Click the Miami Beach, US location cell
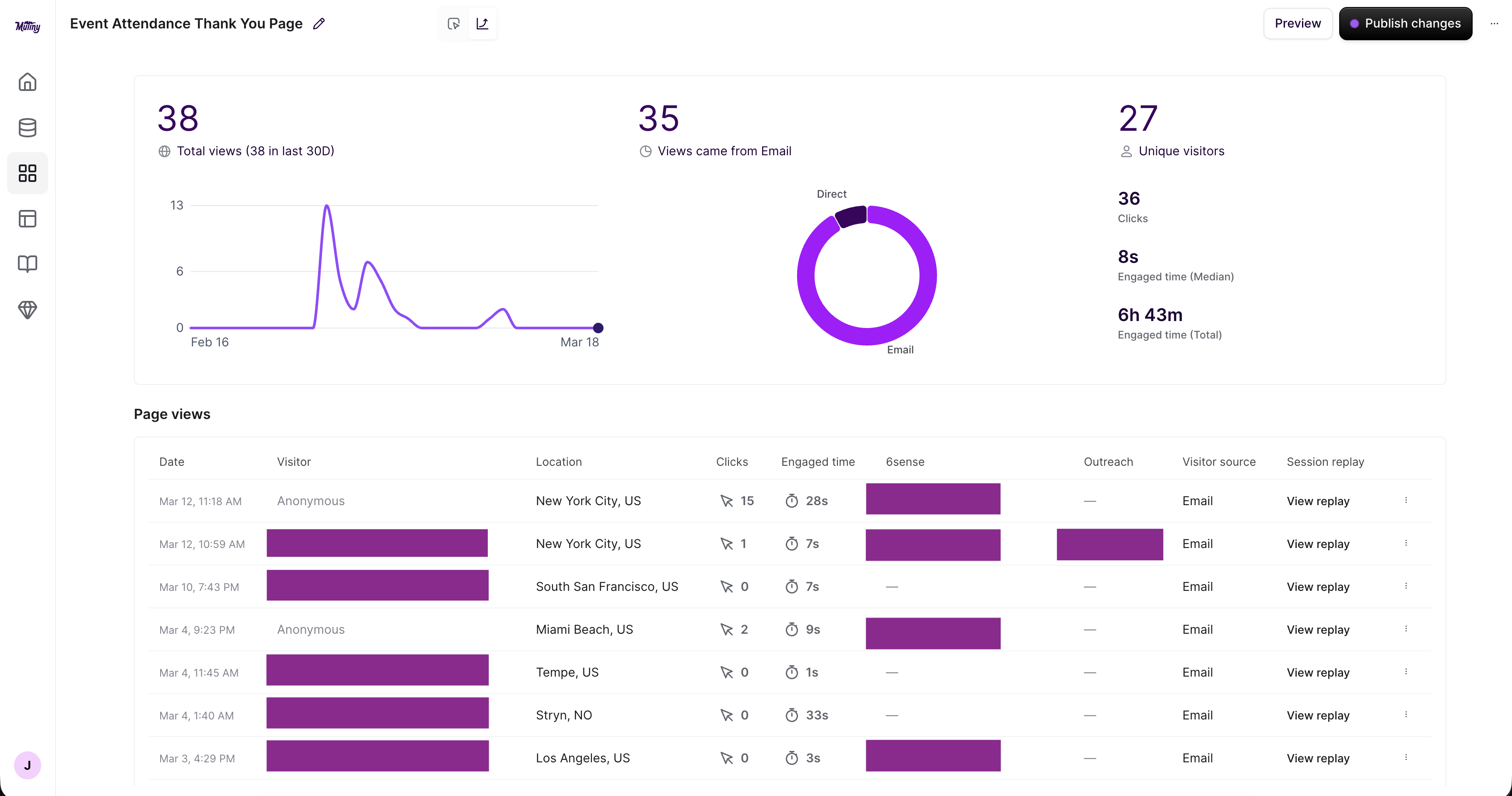1512x796 pixels. [584, 629]
